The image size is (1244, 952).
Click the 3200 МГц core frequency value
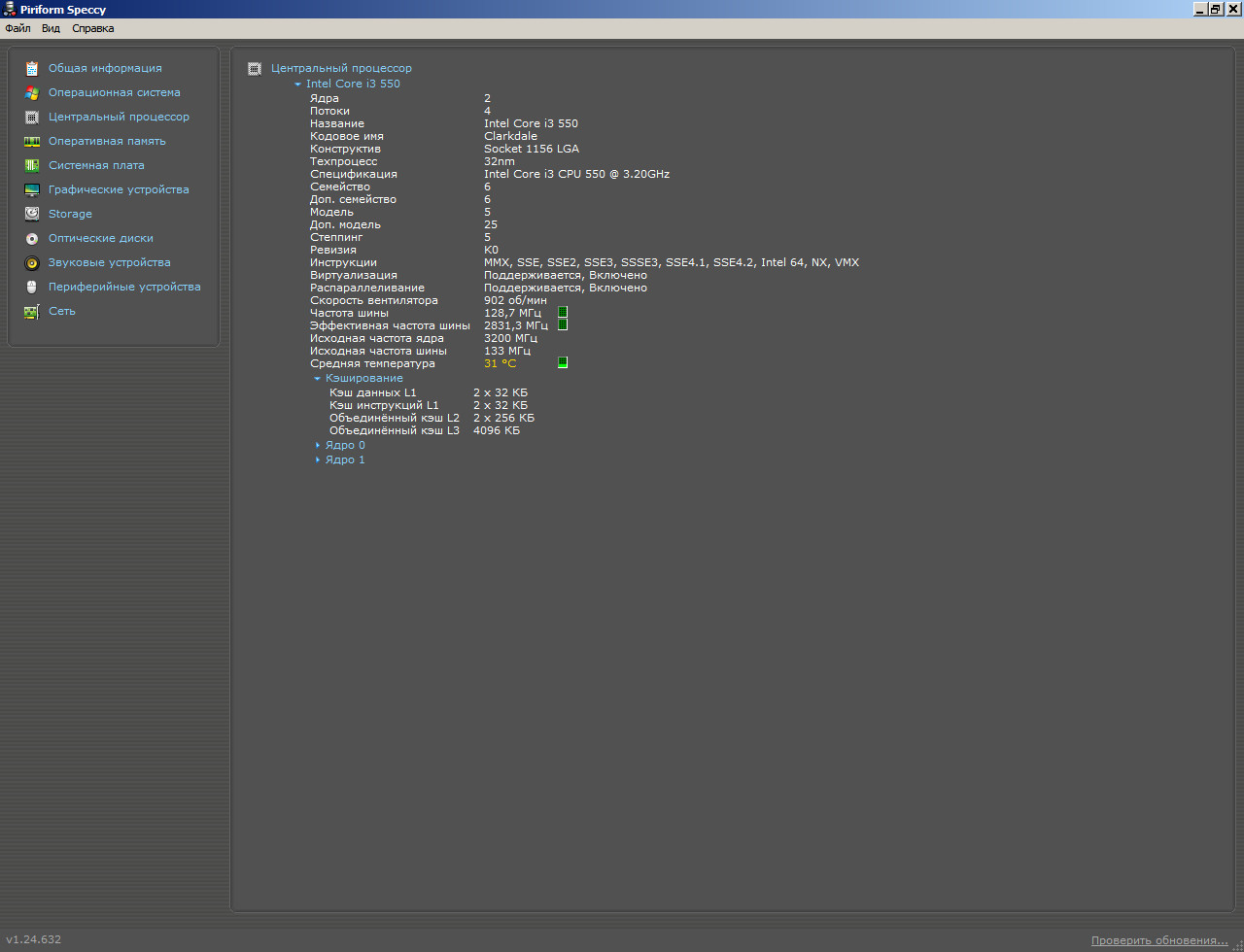click(510, 338)
